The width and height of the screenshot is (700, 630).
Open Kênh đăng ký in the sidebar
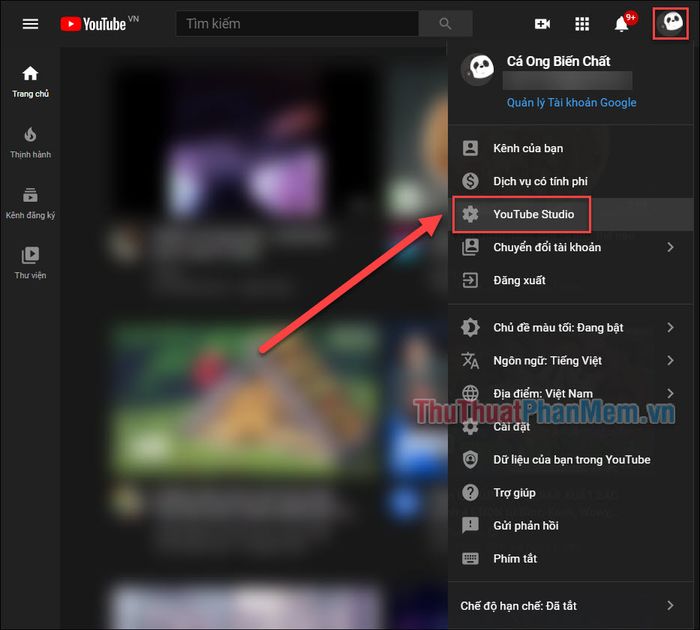click(x=30, y=204)
